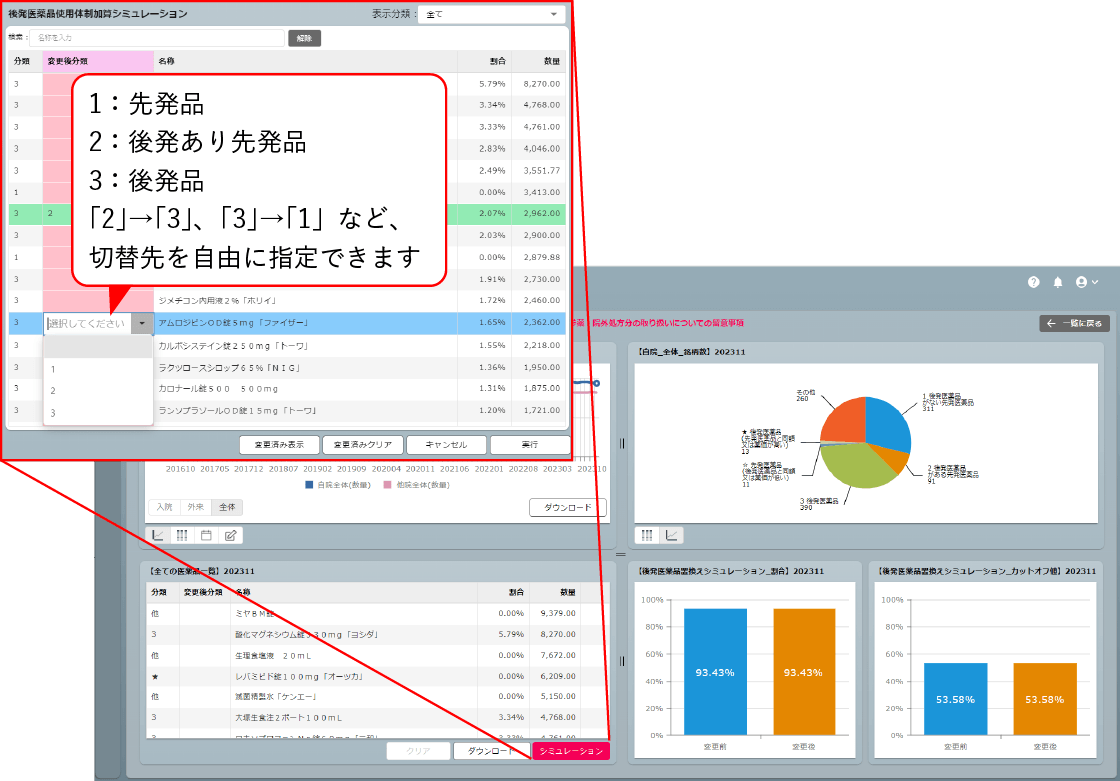Image resolution: width=1120 pixels, height=781 pixels.
Task: Select row アムロジピンOD錠5mg「ファイザー」
Action: [x=287, y=323]
